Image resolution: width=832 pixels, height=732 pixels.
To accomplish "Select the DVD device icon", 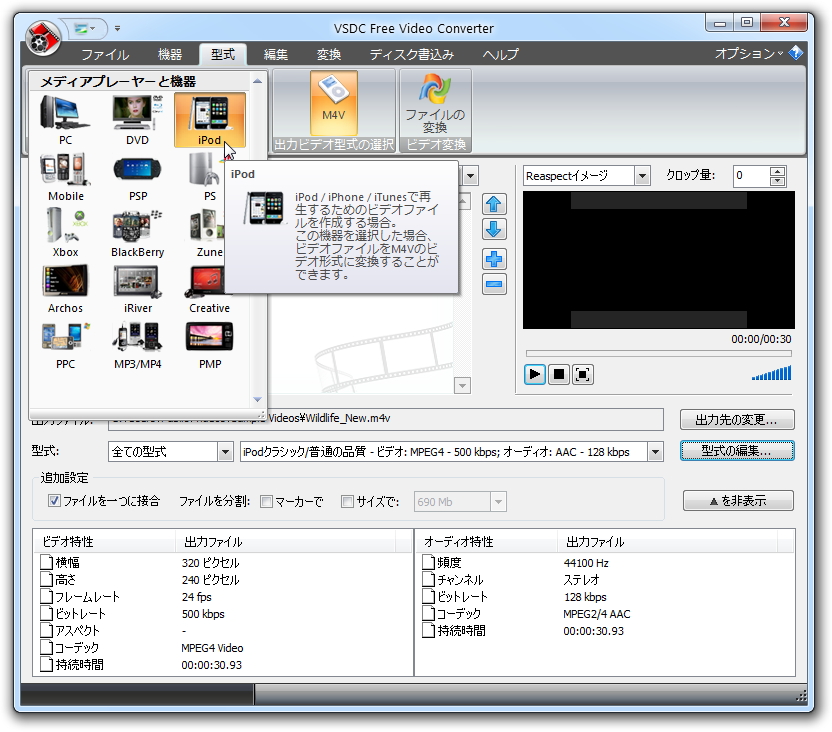I will coord(137,120).
